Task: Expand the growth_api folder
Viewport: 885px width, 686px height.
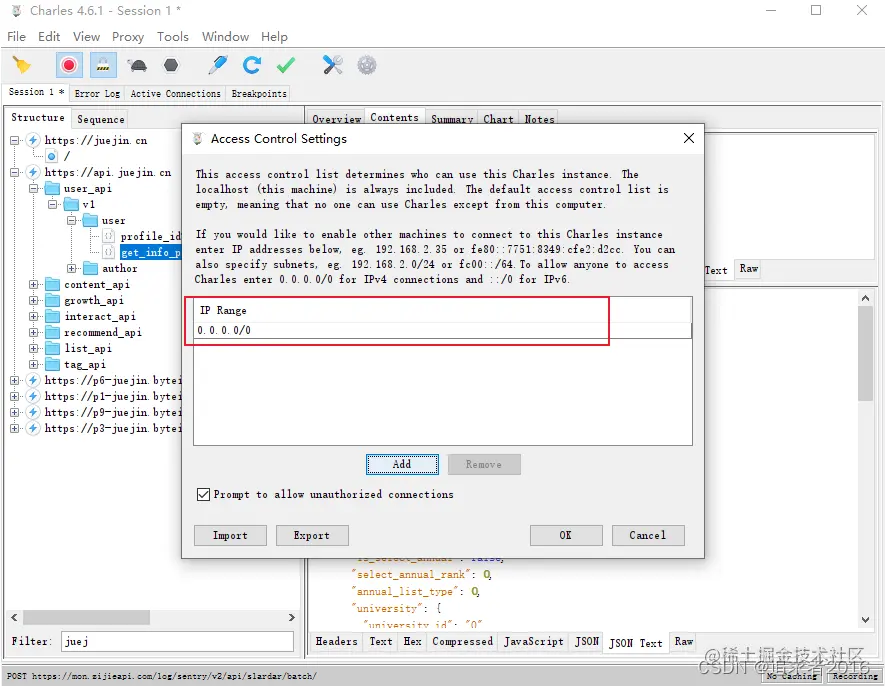Action: click(x=34, y=300)
